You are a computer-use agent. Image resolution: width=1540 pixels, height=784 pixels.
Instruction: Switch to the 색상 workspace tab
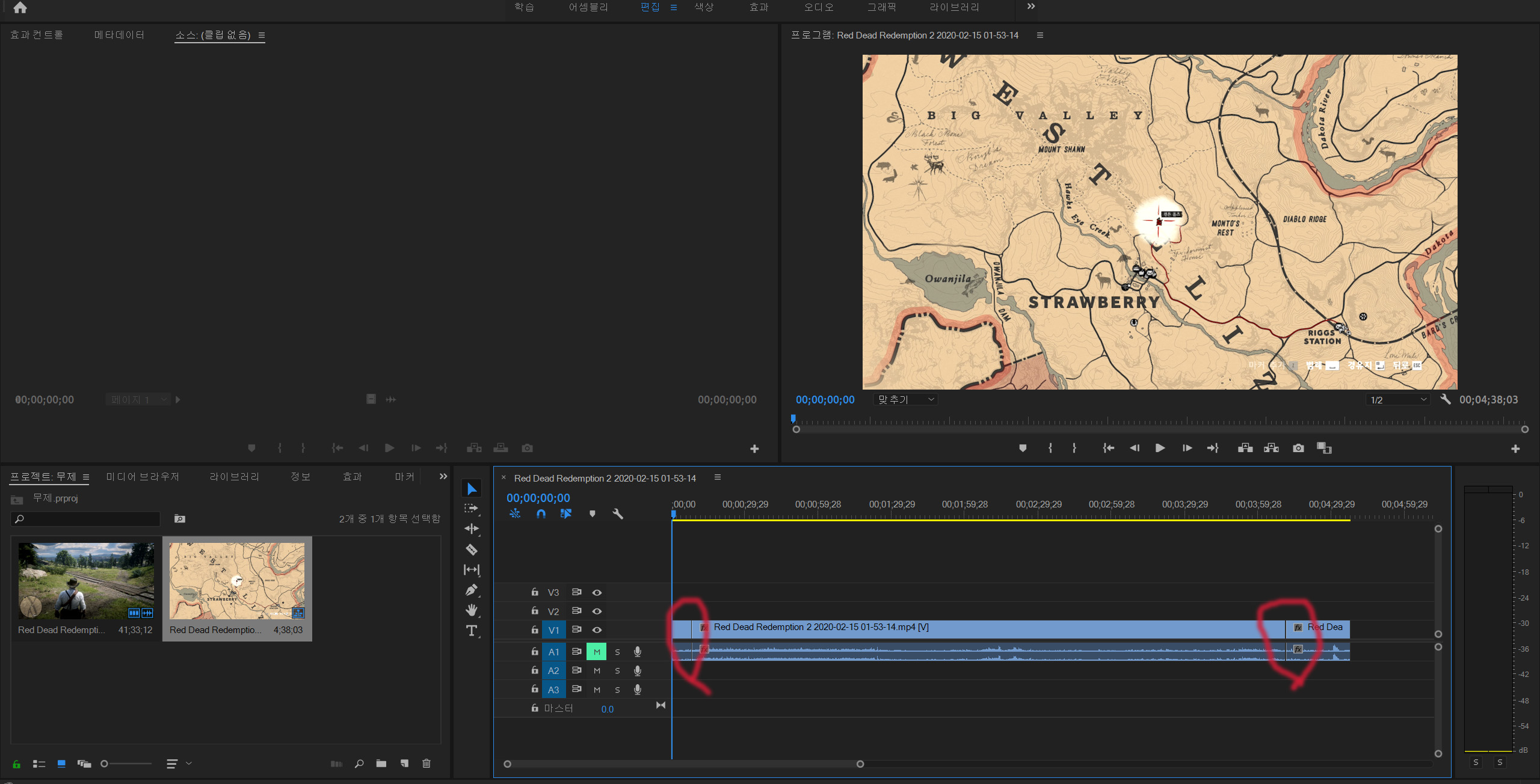click(x=704, y=7)
